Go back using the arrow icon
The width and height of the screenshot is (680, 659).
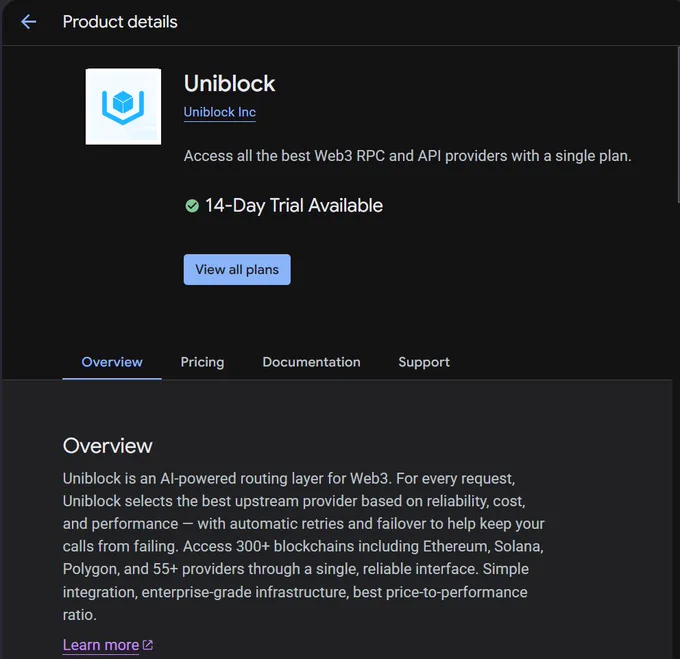[29, 22]
